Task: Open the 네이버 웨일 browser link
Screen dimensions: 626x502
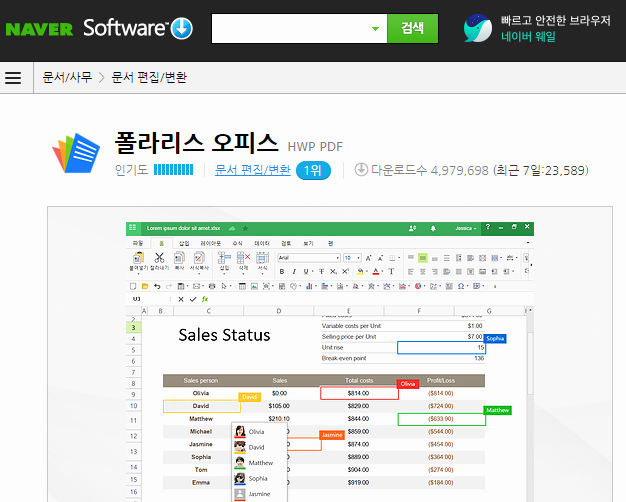Action: click(528, 37)
